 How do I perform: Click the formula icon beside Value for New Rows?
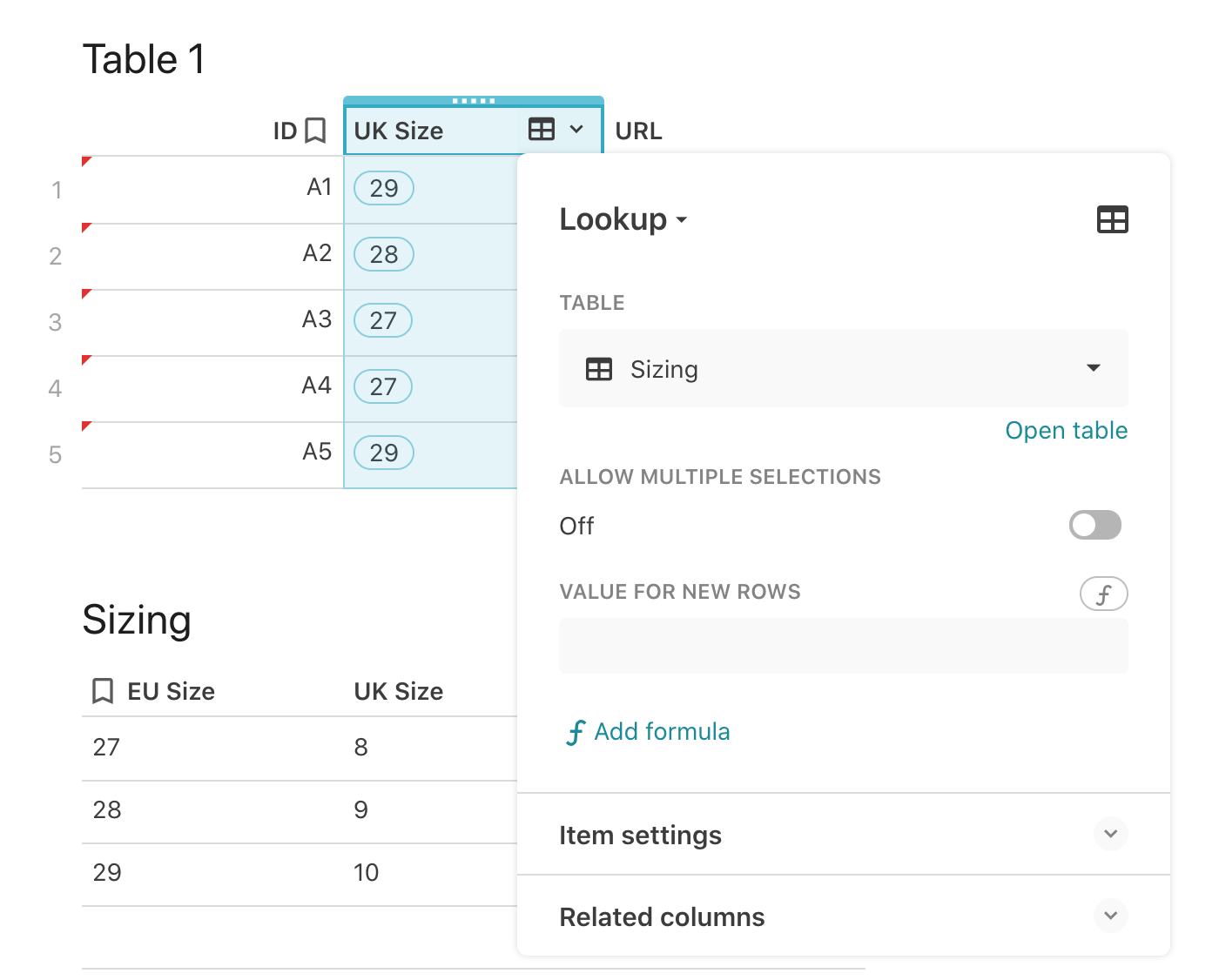1103,594
